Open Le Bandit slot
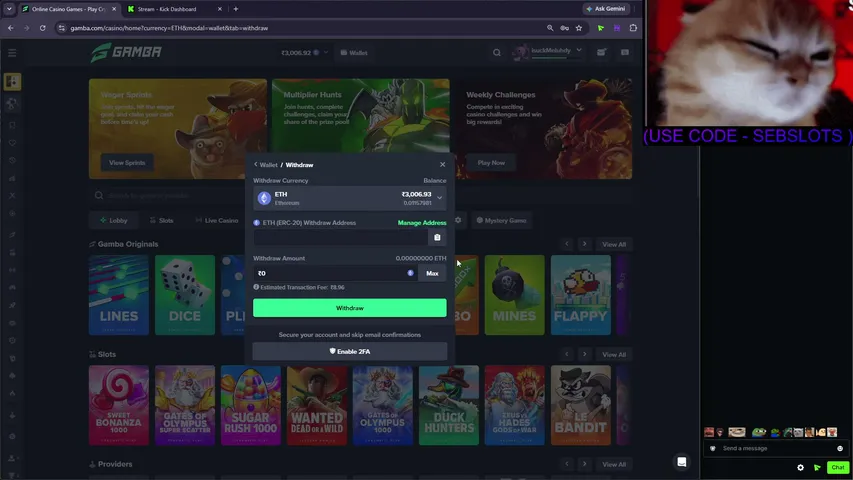This screenshot has height=480, width=853. click(580, 405)
